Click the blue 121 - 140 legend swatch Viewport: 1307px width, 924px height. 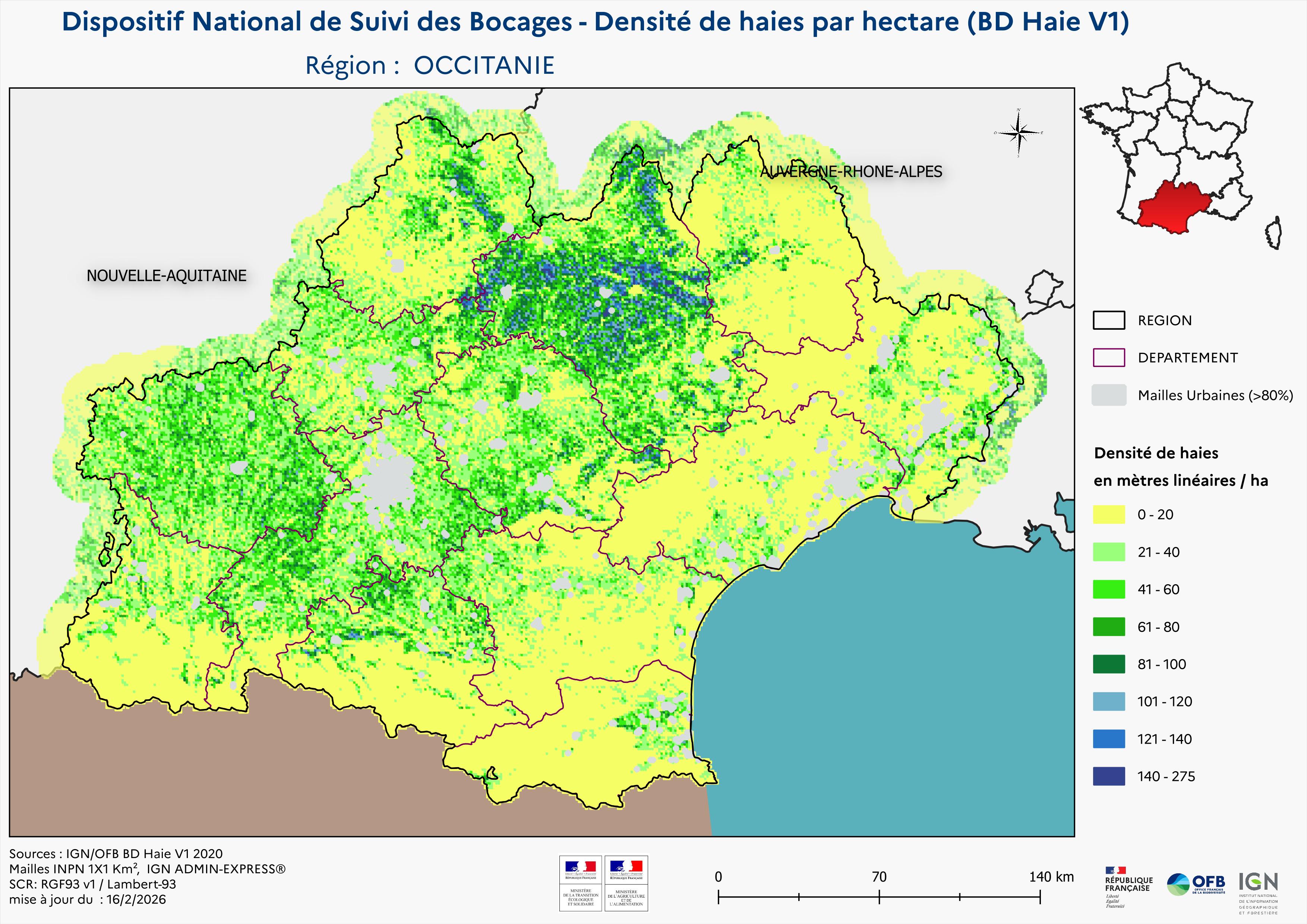[1108, 739]
